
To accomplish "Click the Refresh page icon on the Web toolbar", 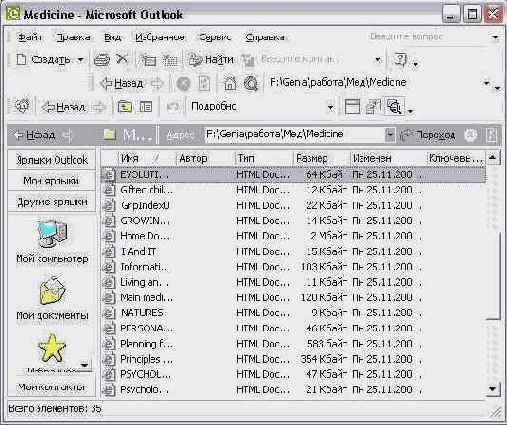I will pyautogui.click(x=204, y=83).
